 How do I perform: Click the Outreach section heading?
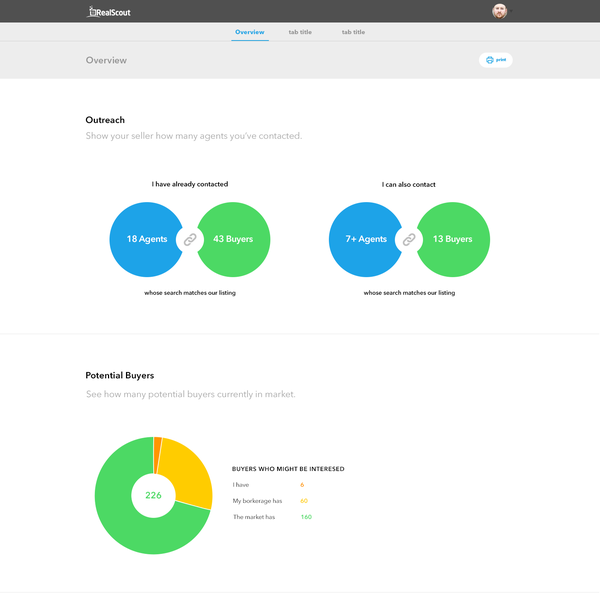point(105,120)
